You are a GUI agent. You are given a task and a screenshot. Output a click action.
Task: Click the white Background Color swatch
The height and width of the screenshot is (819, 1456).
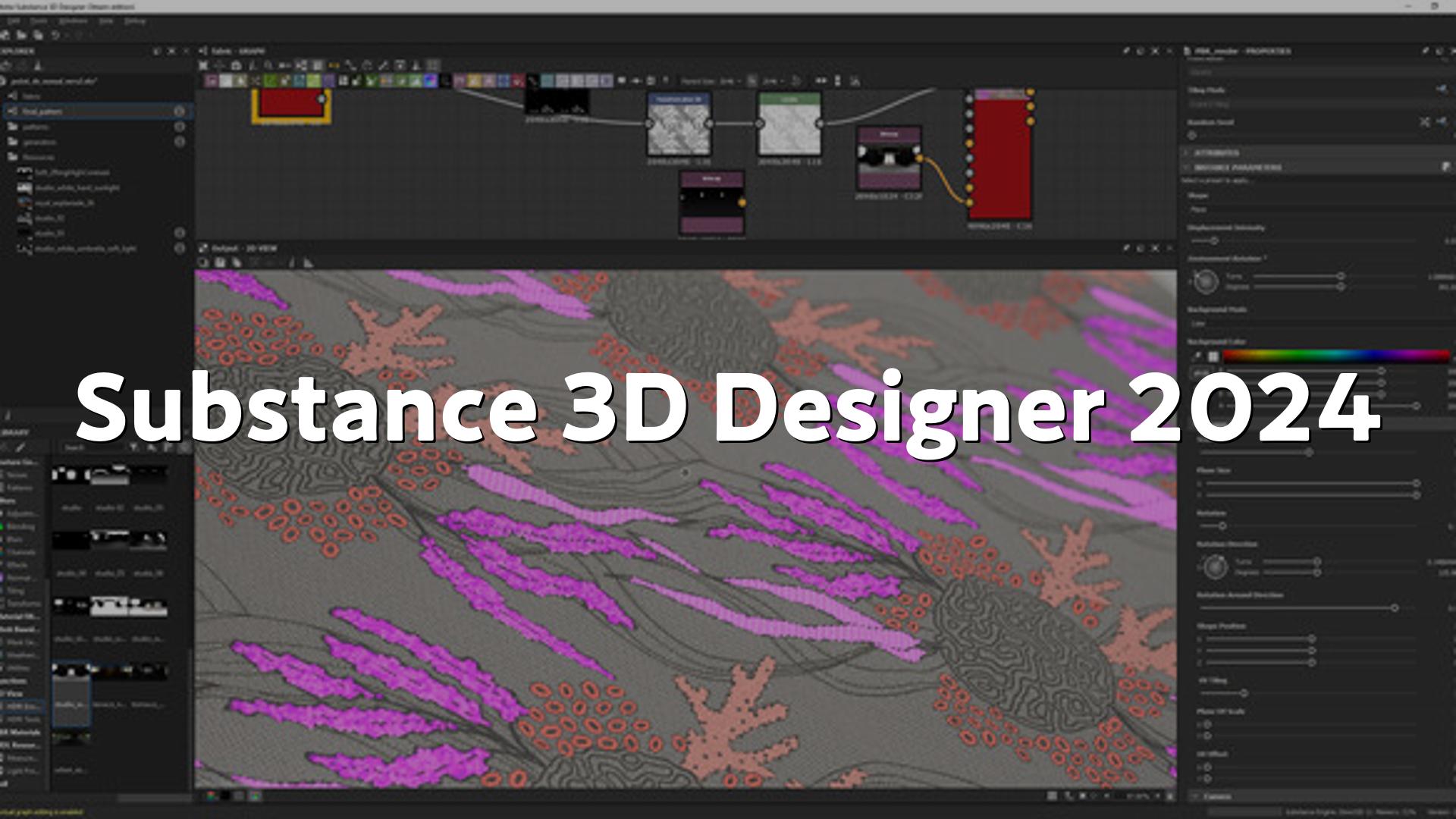1213,356
